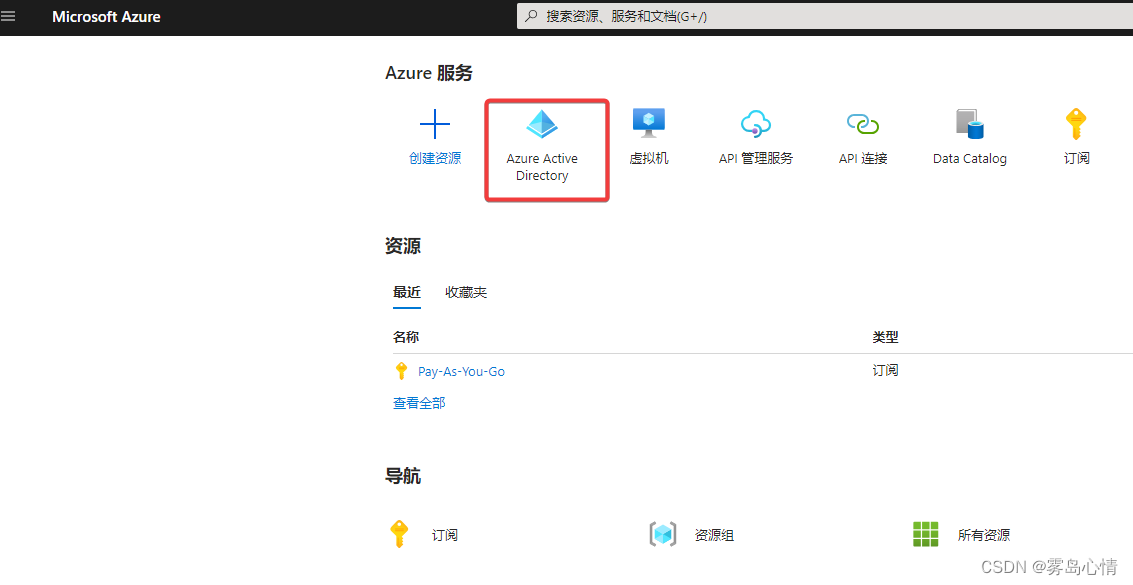This screenshot has width=1133, height=585.
Task: Open the hamburger portal menu
Action: (8, 16)
